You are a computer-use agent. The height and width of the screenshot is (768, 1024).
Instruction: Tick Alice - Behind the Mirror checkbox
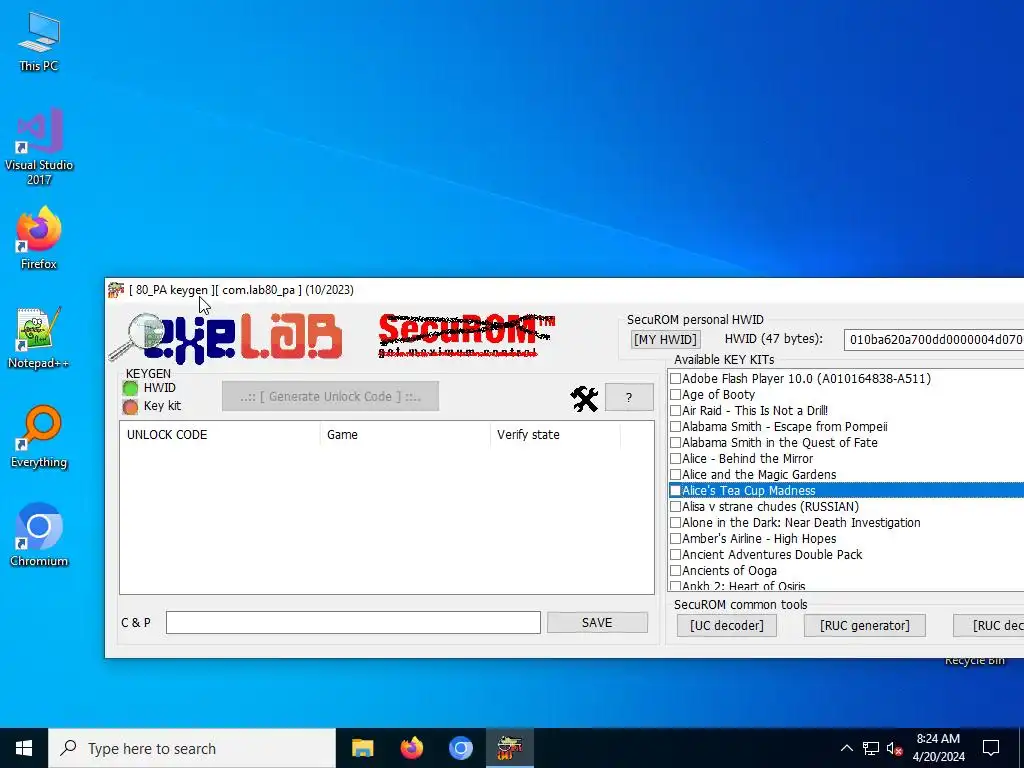coord(676,458)
